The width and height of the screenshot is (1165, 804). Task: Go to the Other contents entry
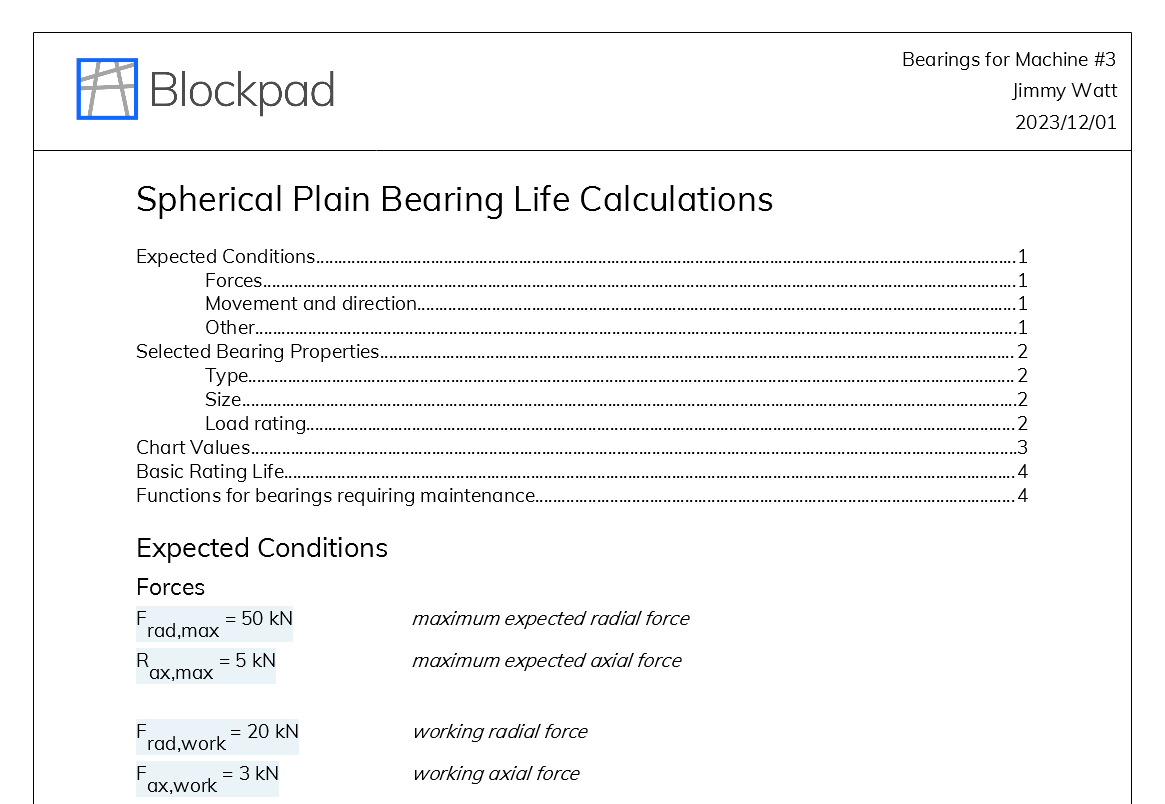230,328
